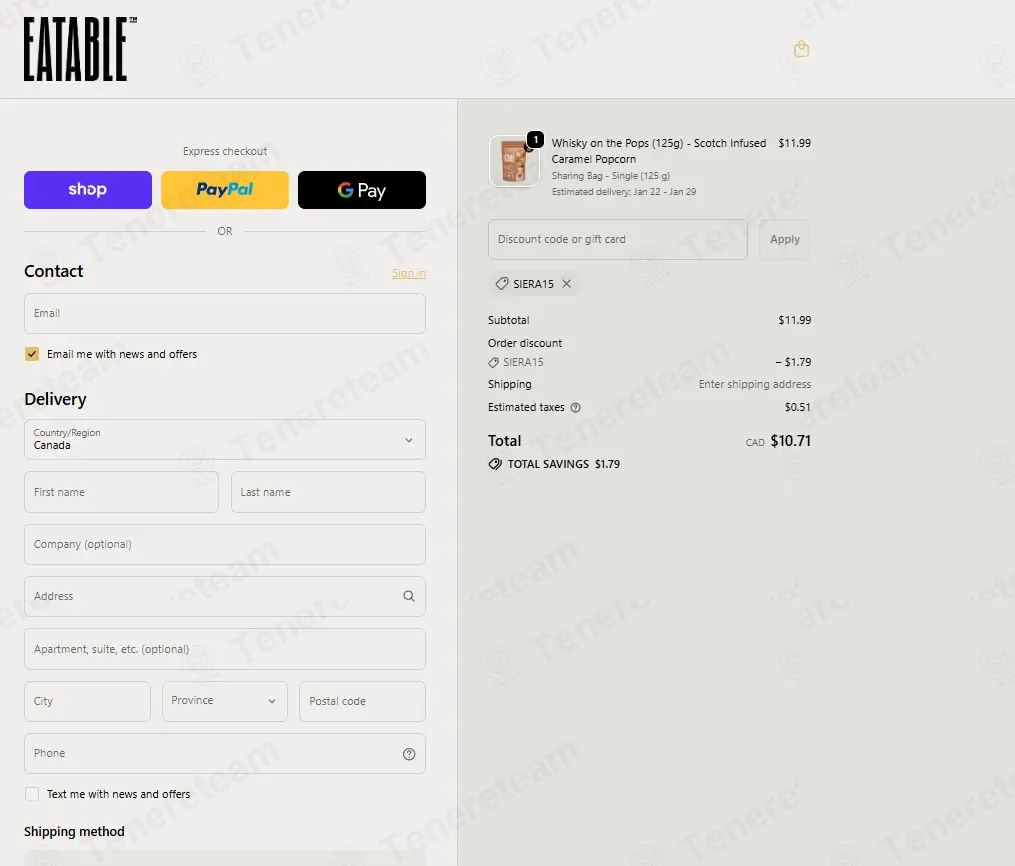Click the SIERA15 tag icon in discount chip

tap(502, 283)
